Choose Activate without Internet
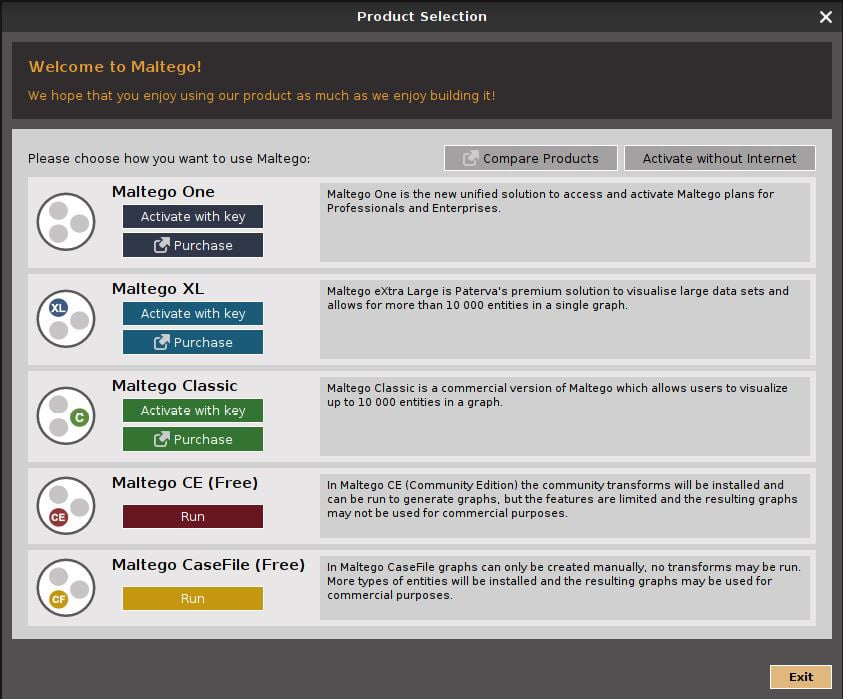Image resolution: width=843 pixels, height=699 pixels. pyautogui.click(x=719, y=158)
